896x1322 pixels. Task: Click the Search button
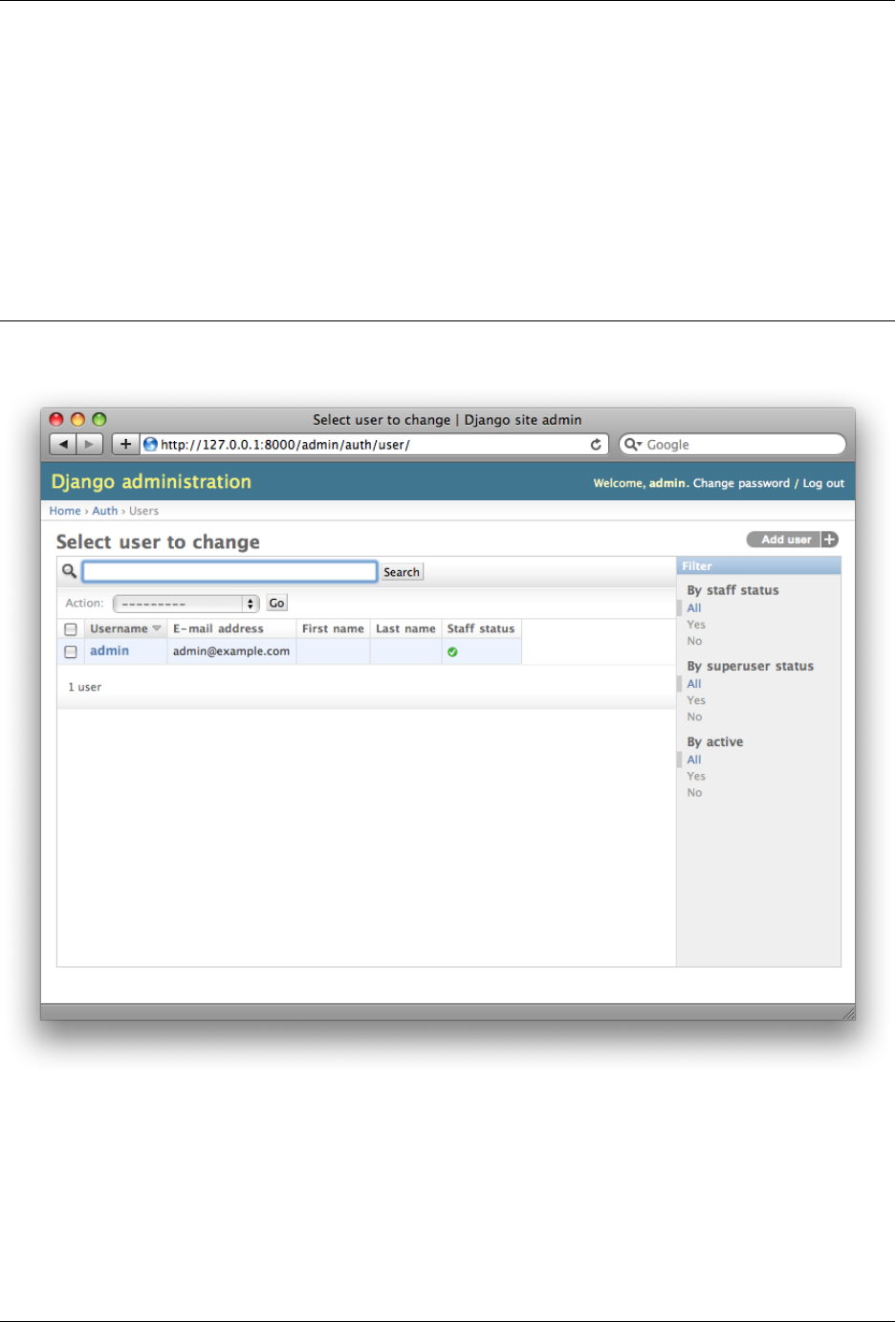click(402, 572)
